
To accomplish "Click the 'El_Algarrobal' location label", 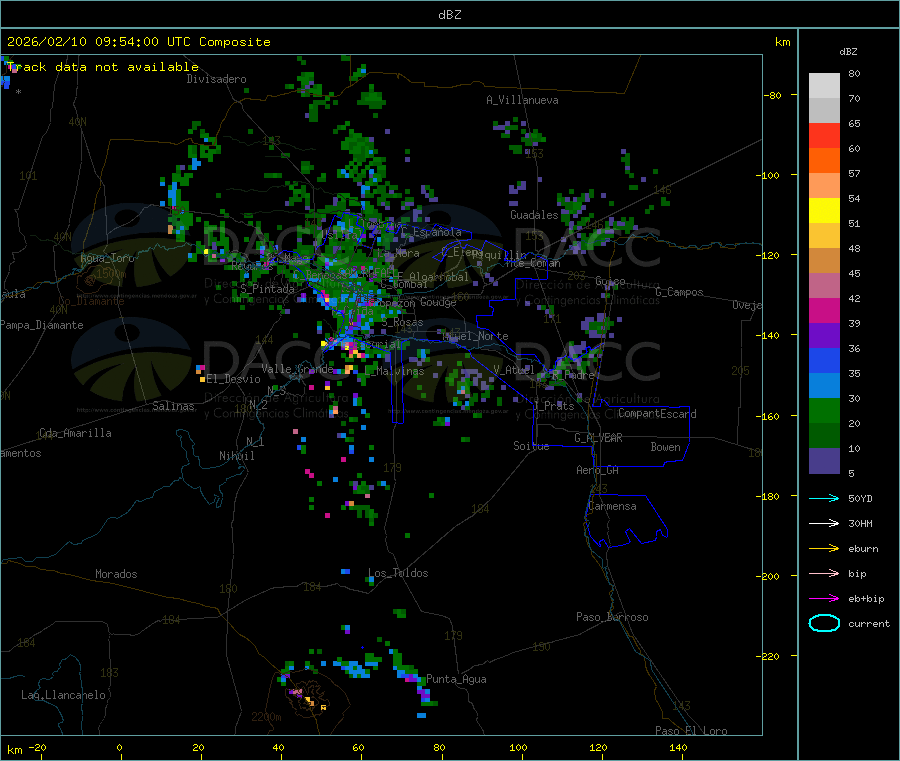I will [432, 277].
